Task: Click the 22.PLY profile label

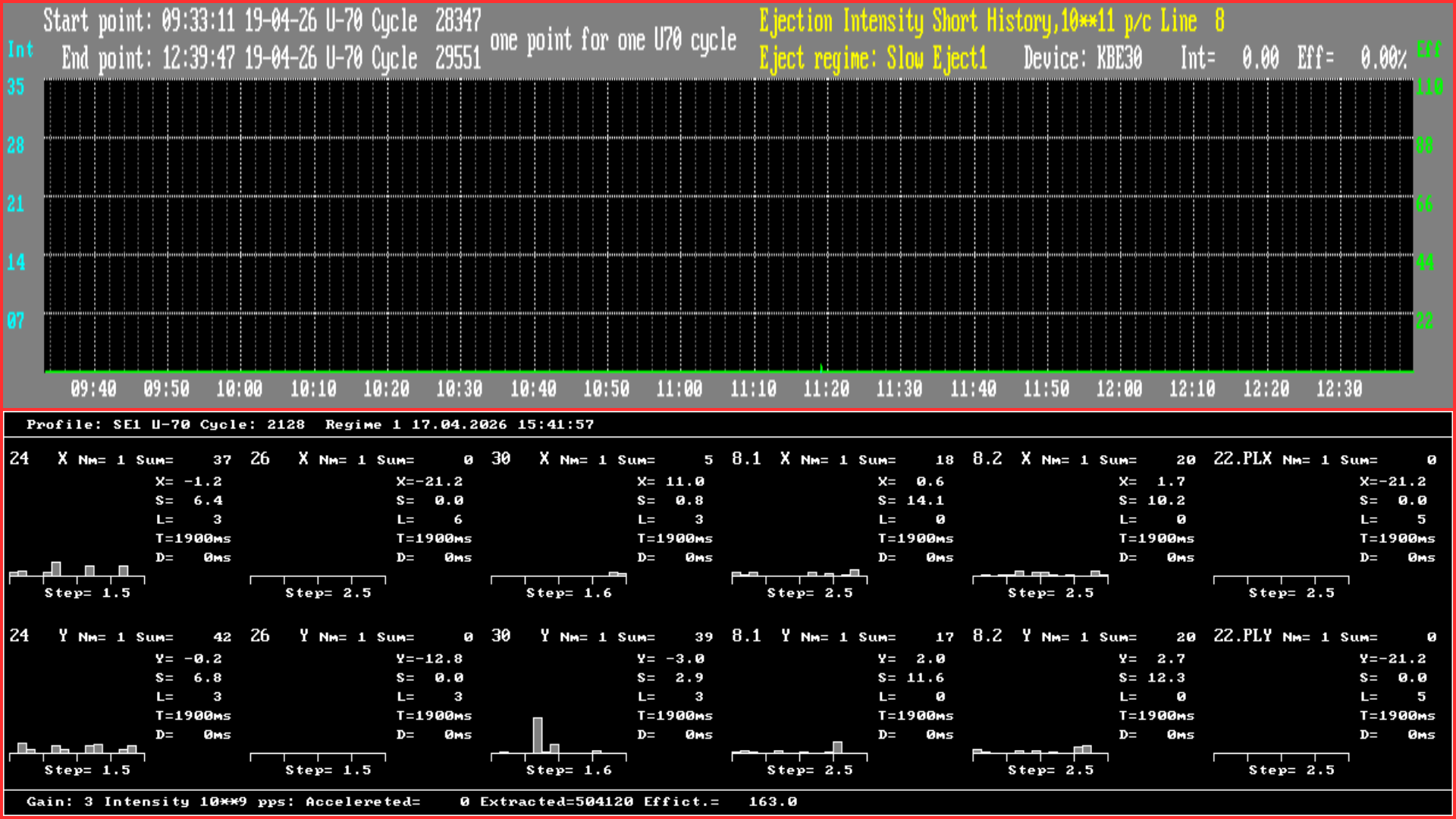Action: [1242, 636]
